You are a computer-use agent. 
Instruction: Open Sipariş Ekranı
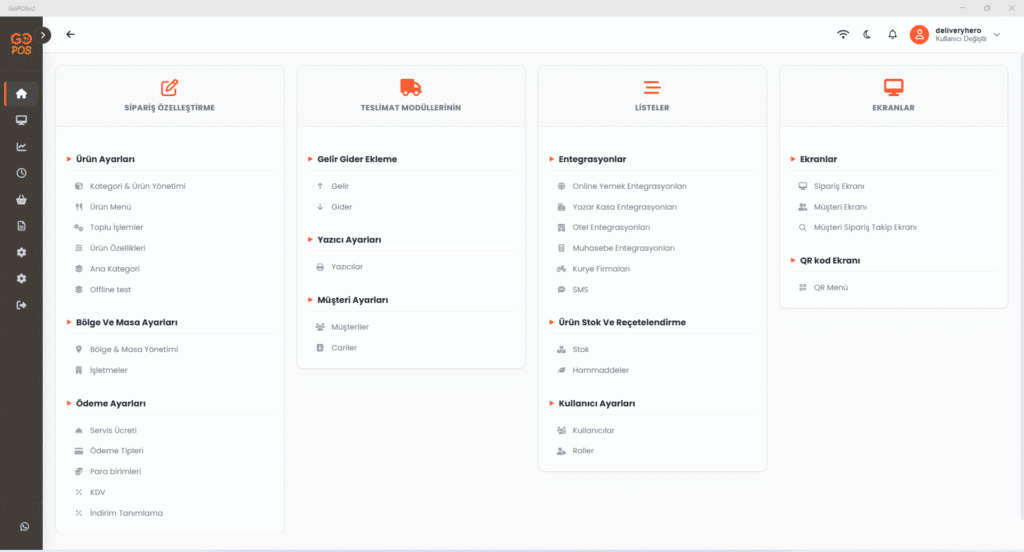[838, 186]
